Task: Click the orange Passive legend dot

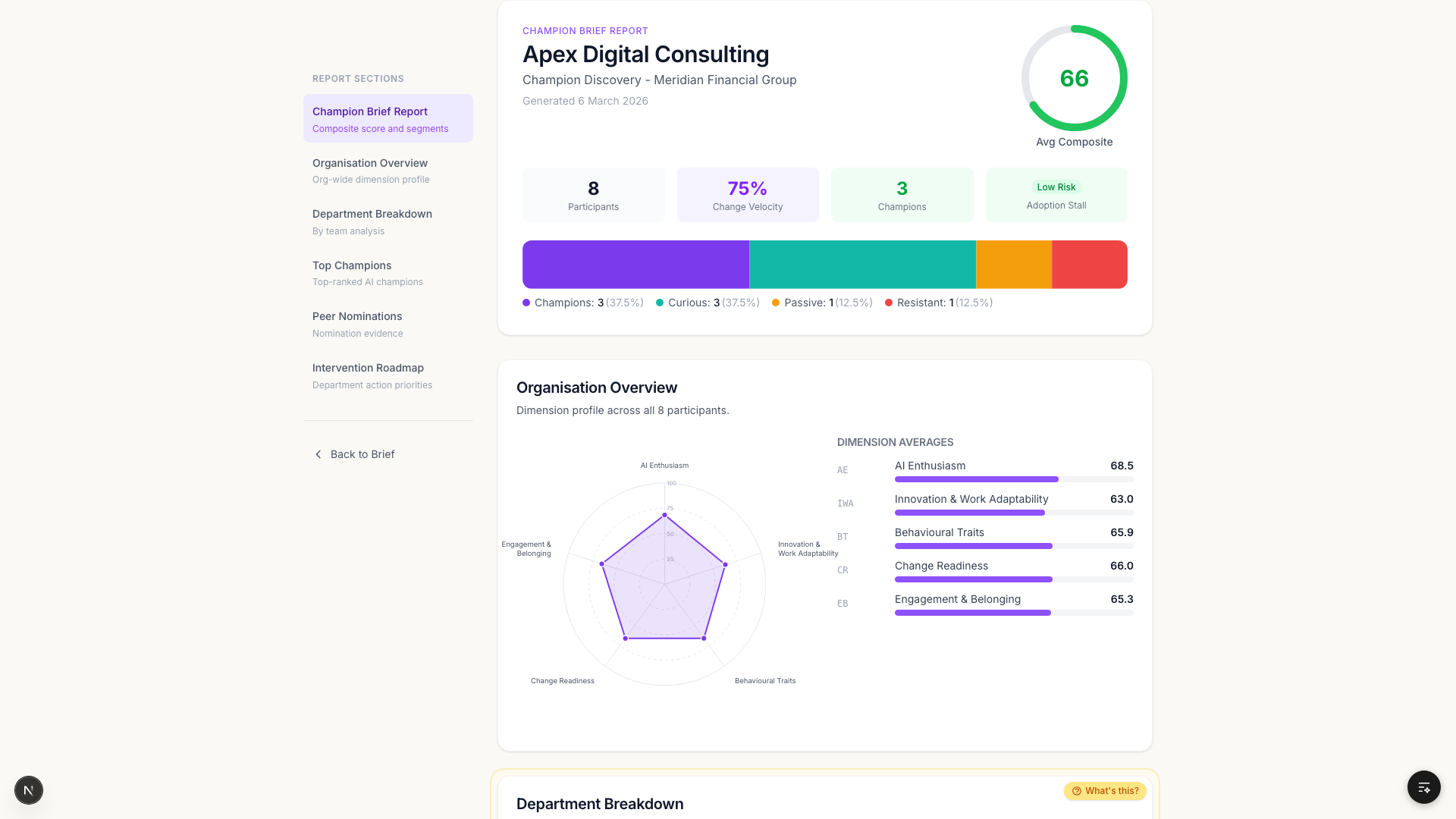Action: point(776,303)
